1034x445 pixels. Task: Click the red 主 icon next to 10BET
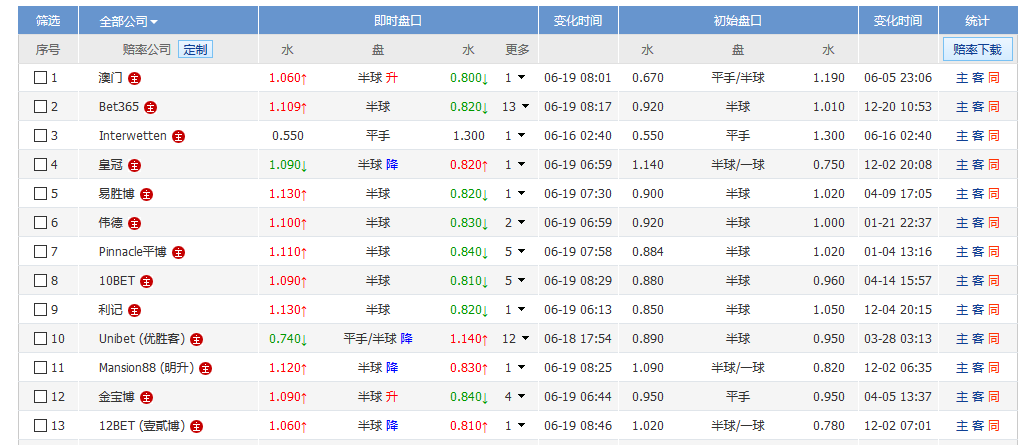tap(145, 281)
